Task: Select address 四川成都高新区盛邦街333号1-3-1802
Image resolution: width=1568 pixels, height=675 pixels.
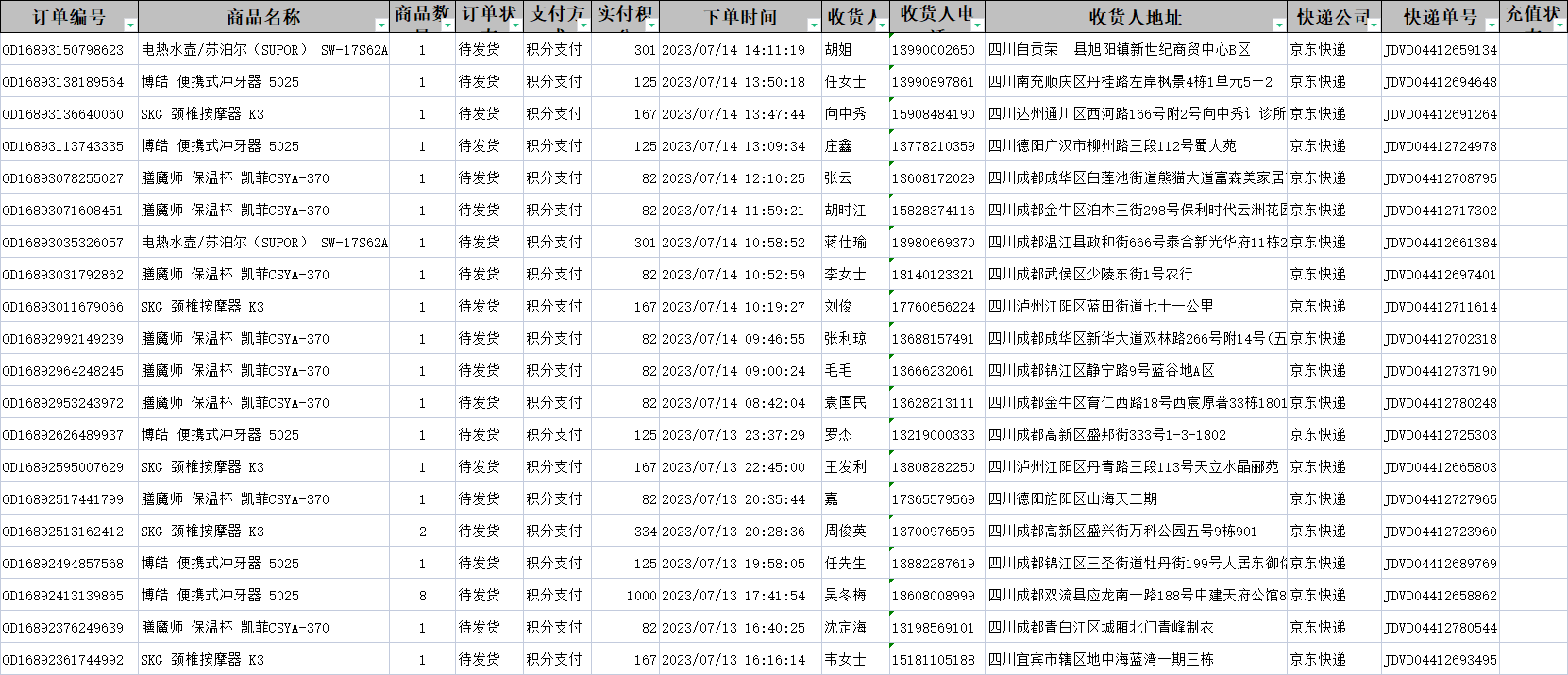Action: (1107, 435)
